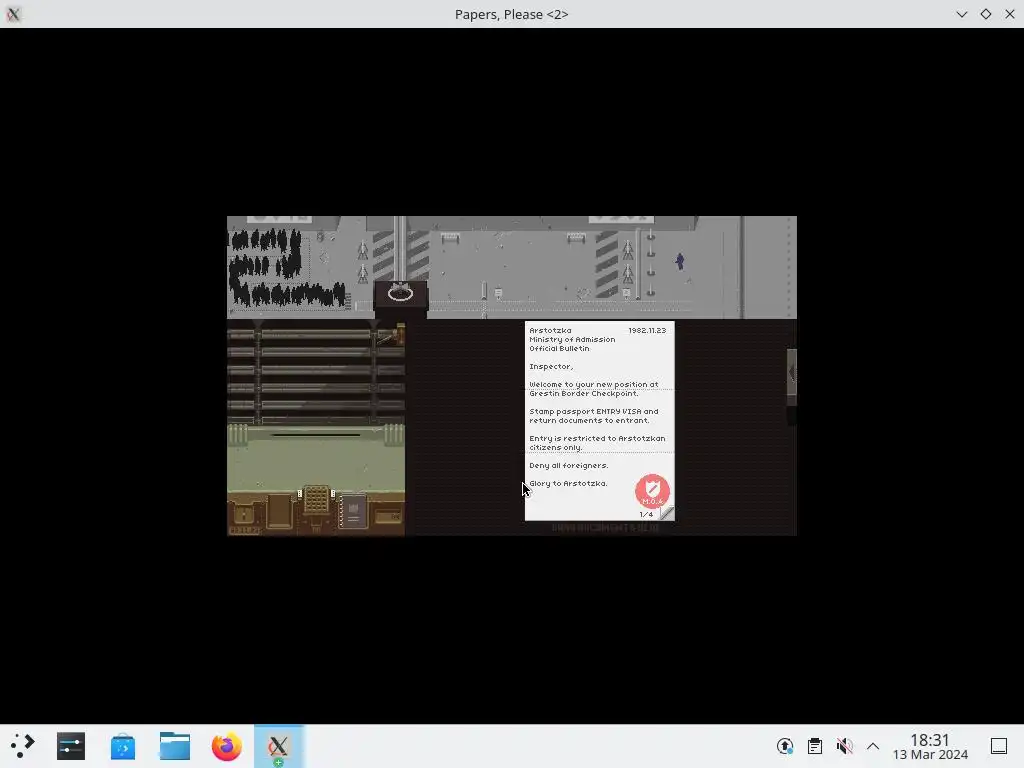Select the blue guard walking at checkpoint
The image size is (1024, 768).
point(680,261)
